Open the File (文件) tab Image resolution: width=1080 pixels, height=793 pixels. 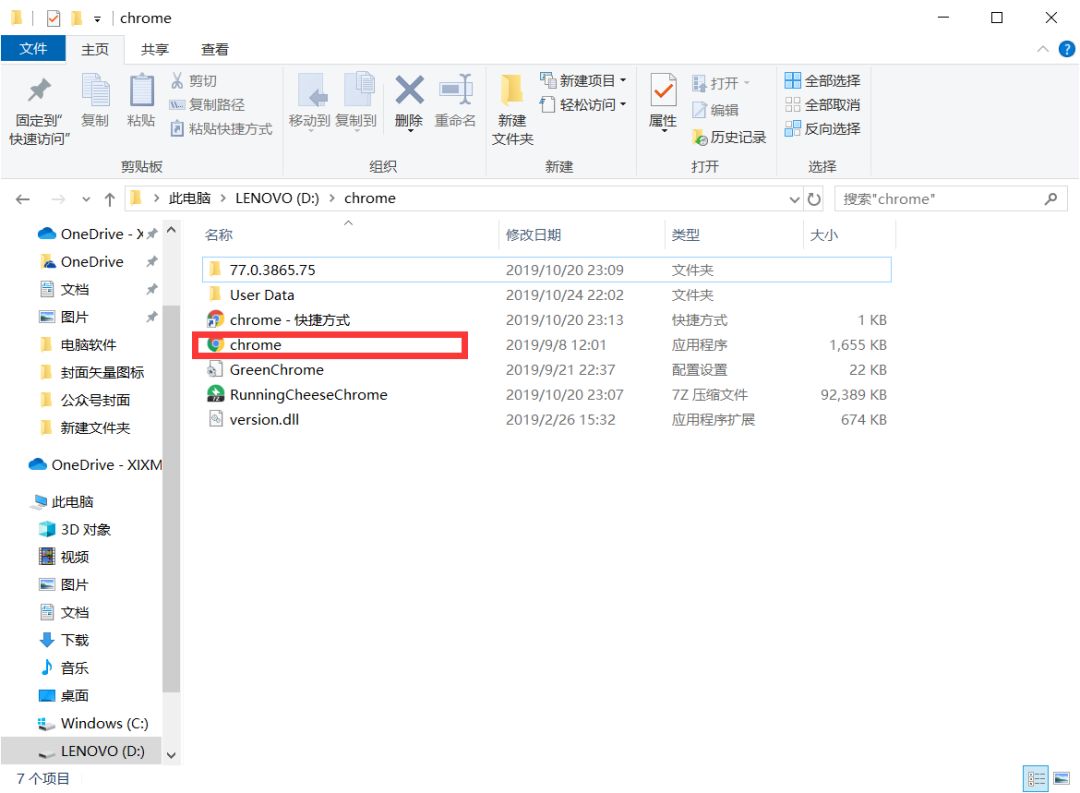33,49
